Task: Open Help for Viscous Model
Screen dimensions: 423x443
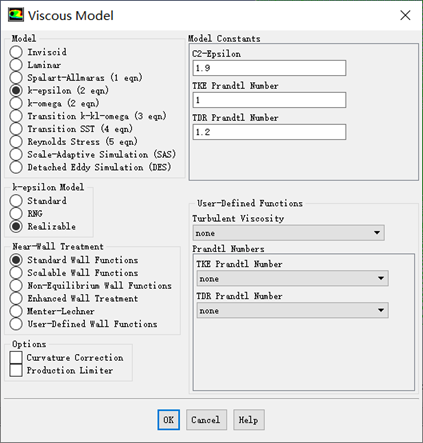Action: pos(249,420)
